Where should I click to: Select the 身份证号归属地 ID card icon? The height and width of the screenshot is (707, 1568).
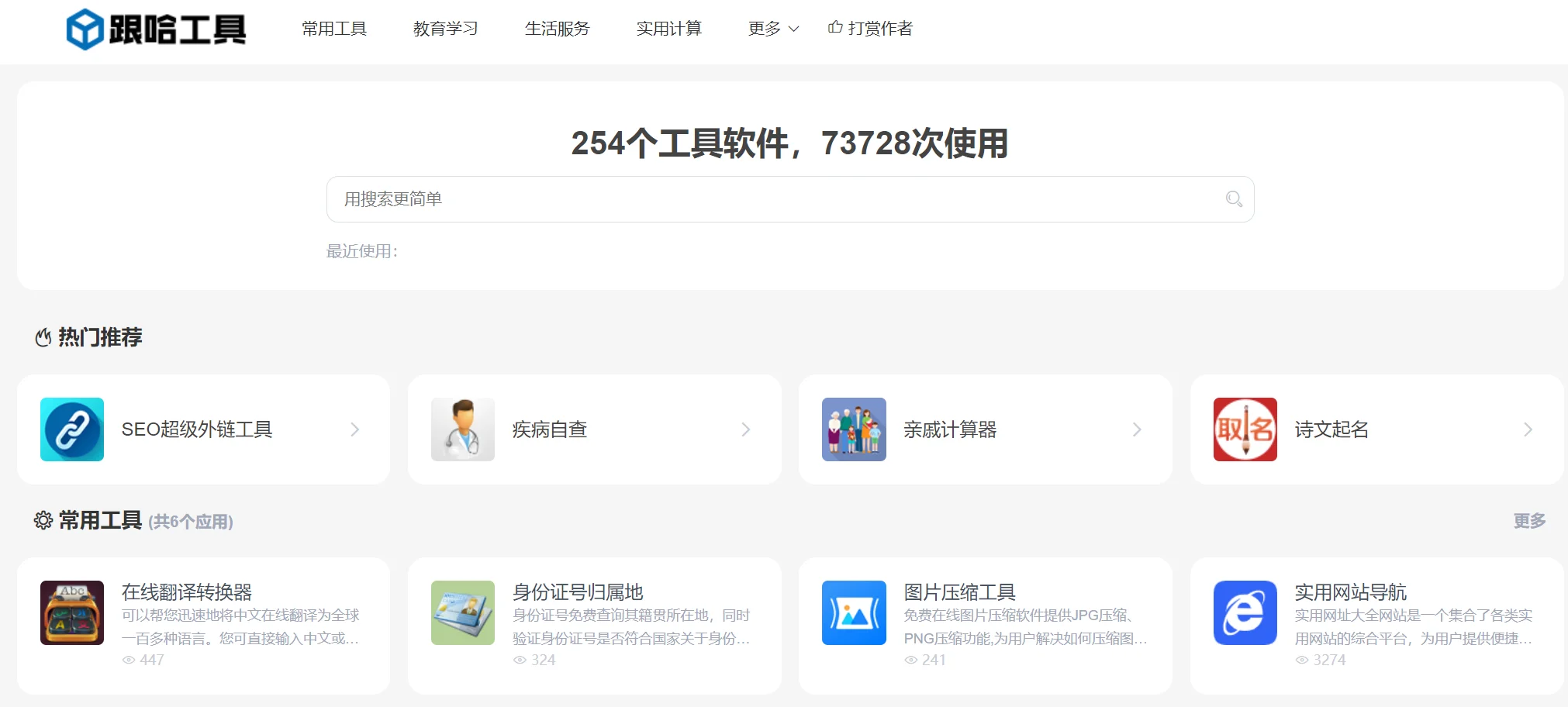(x=463, y=612)
